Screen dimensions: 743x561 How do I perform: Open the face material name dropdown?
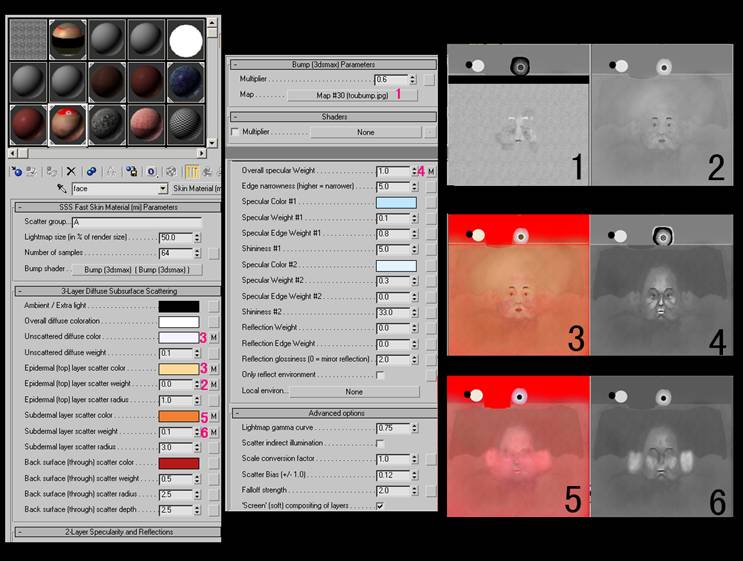click(162, 188)
